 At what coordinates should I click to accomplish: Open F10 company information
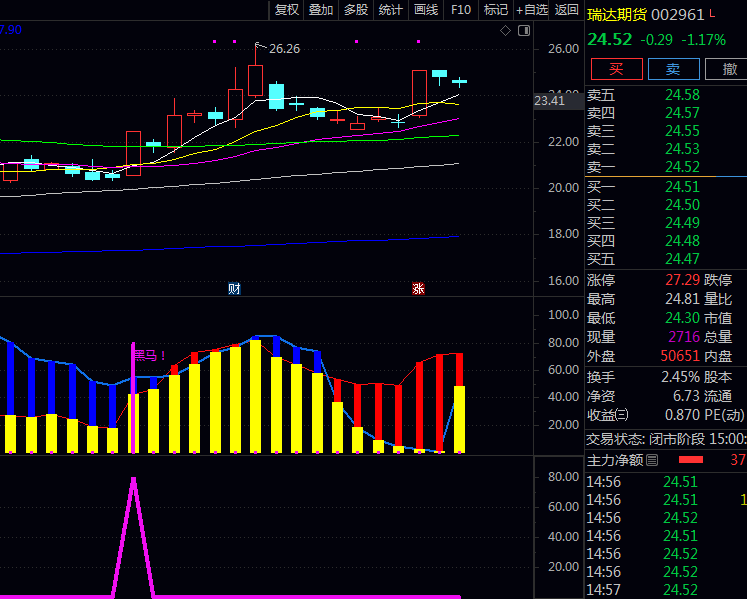click(461, 10)
